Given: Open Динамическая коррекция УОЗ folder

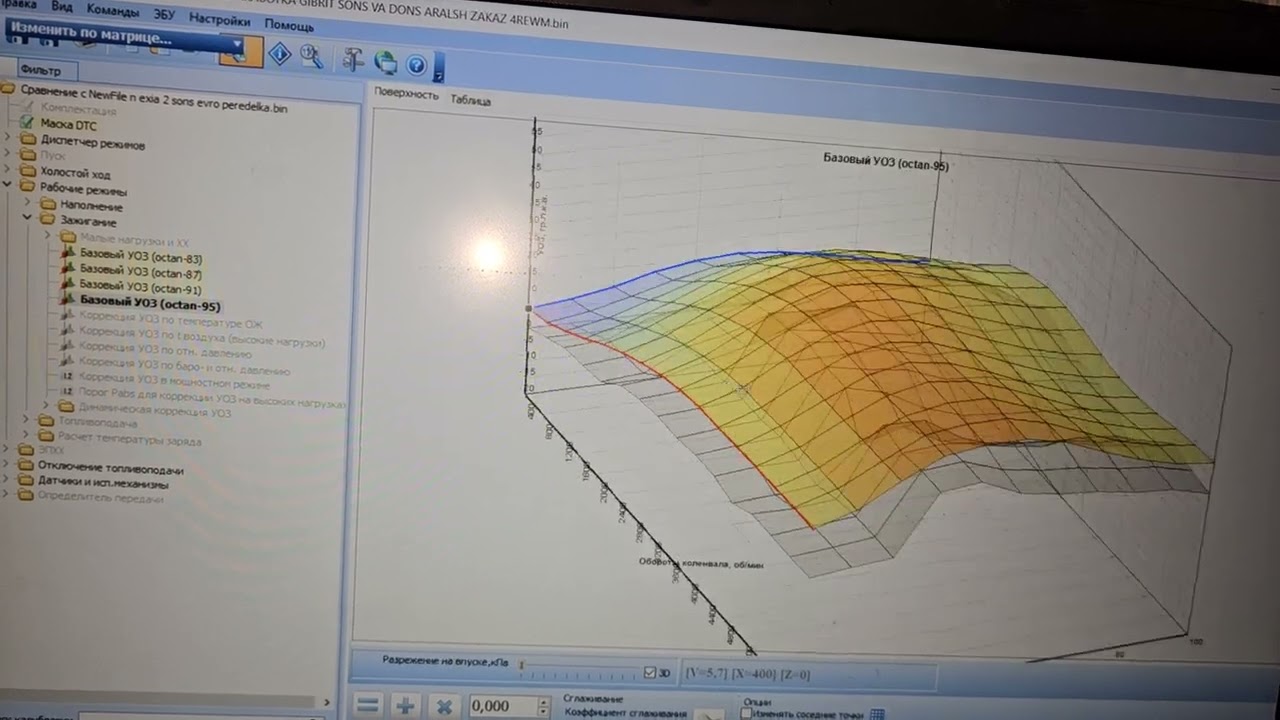Looking at the screenshot, I should [155, 411].
